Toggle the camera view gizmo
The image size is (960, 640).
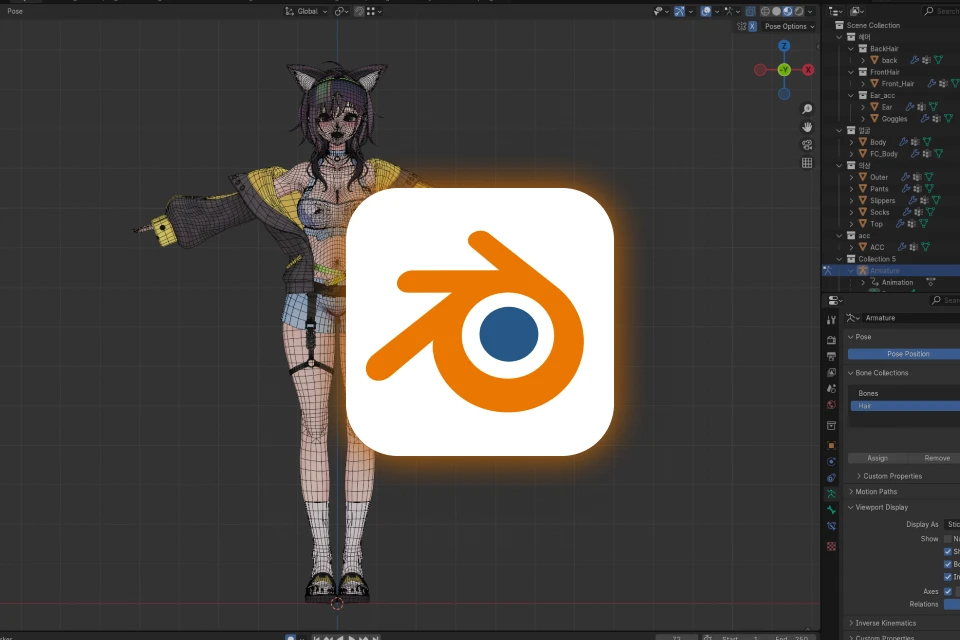(x=807, y=145)
